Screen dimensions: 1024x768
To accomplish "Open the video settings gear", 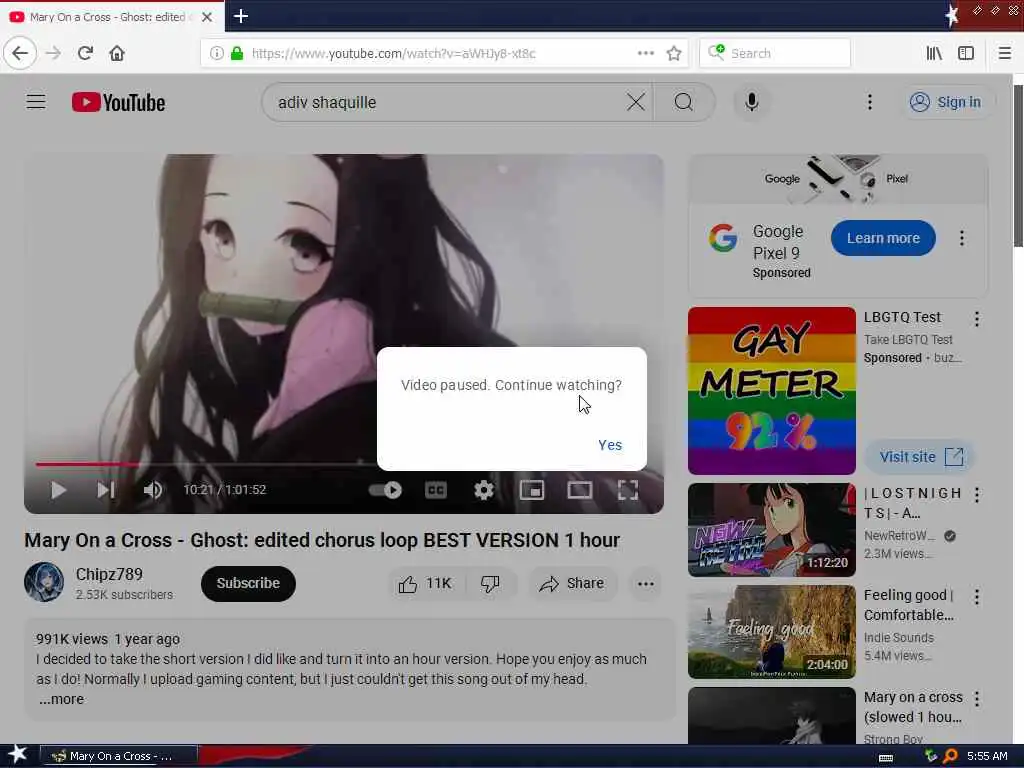I will [484, 490].
